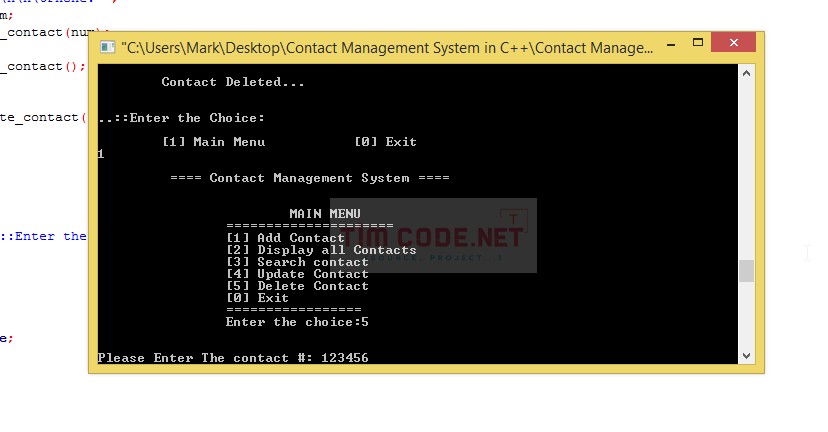The image size is (828, 432).
Task: Click the console title bar path text
Action: pyautogui.click(x=387, y=48)
